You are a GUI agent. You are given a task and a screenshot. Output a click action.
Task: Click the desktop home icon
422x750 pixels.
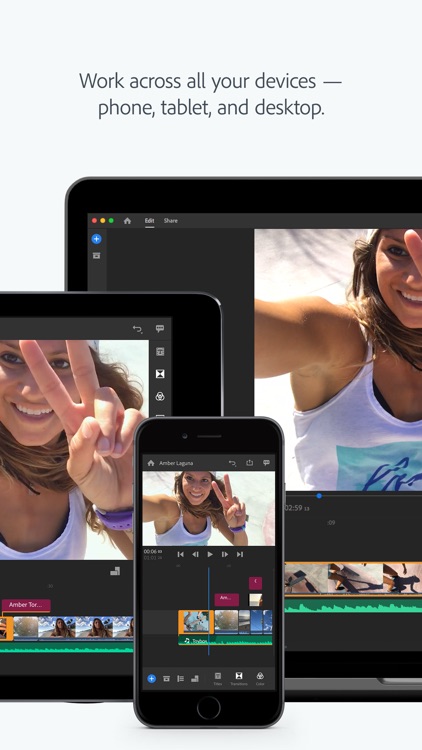pos(127,221)
